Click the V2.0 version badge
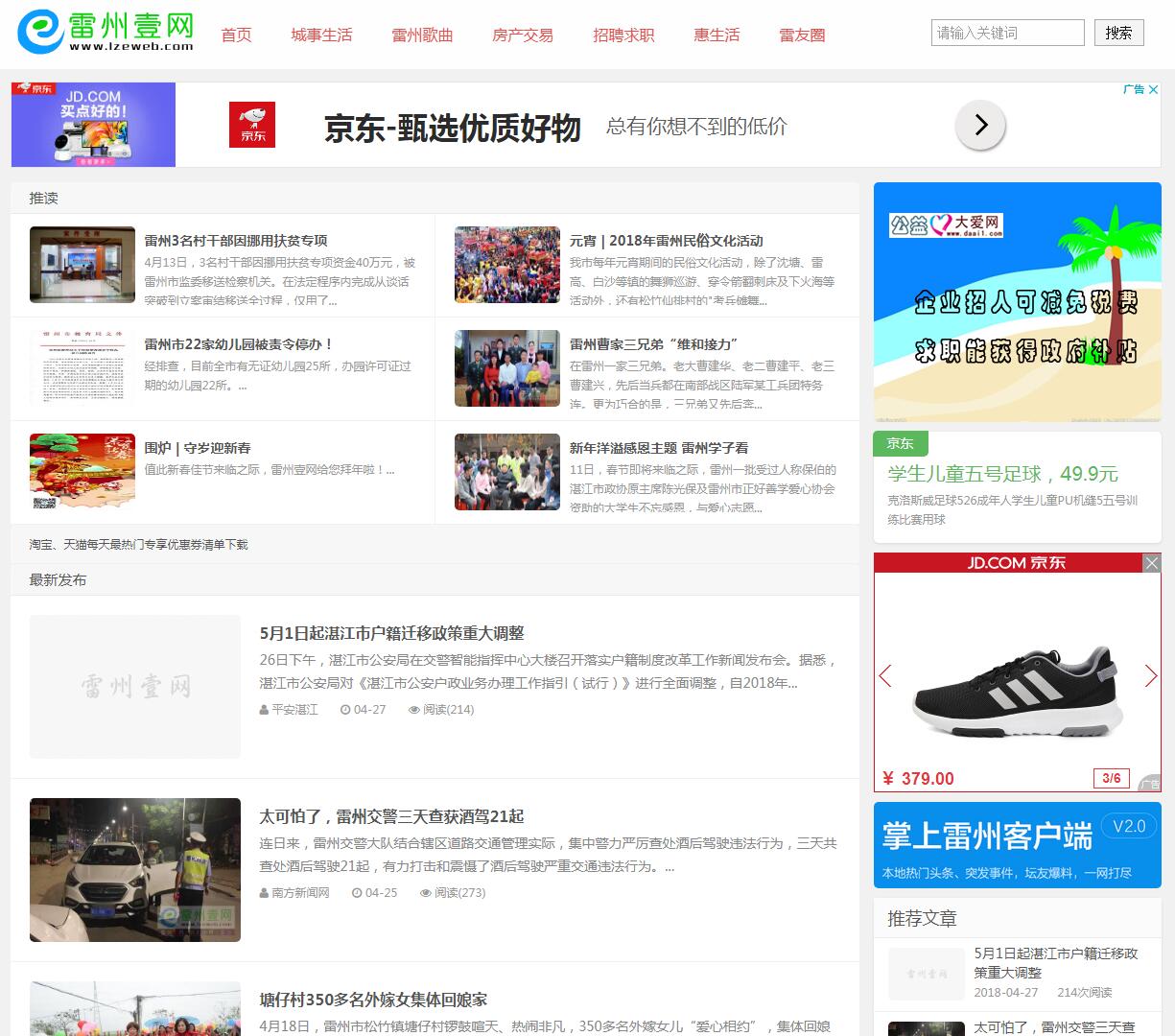Screen dimensions: 1175x1036 point(1129,827)
